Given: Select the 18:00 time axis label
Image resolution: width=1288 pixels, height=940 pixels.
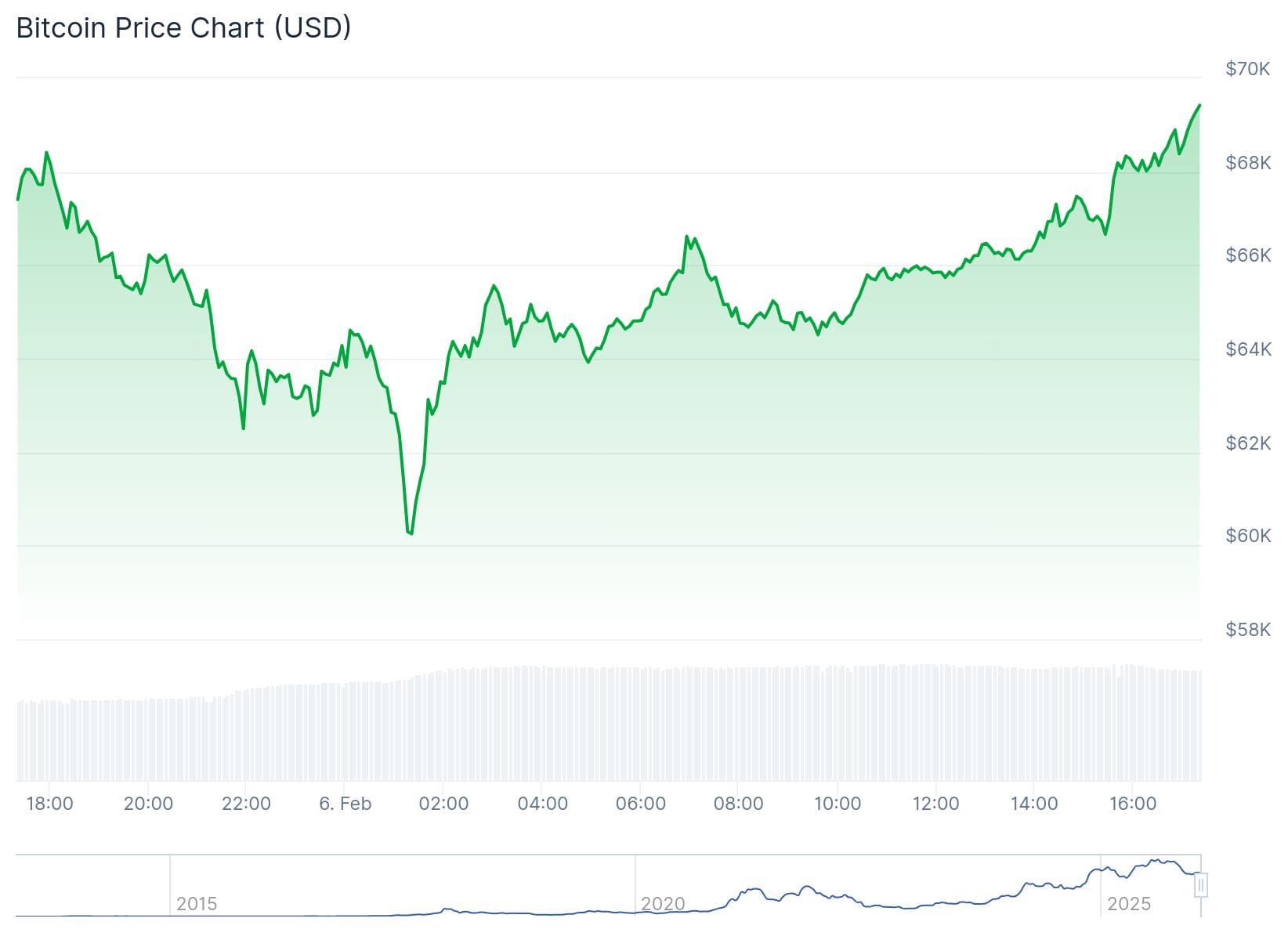Looking at the screenshot, I should coord(49,804).
